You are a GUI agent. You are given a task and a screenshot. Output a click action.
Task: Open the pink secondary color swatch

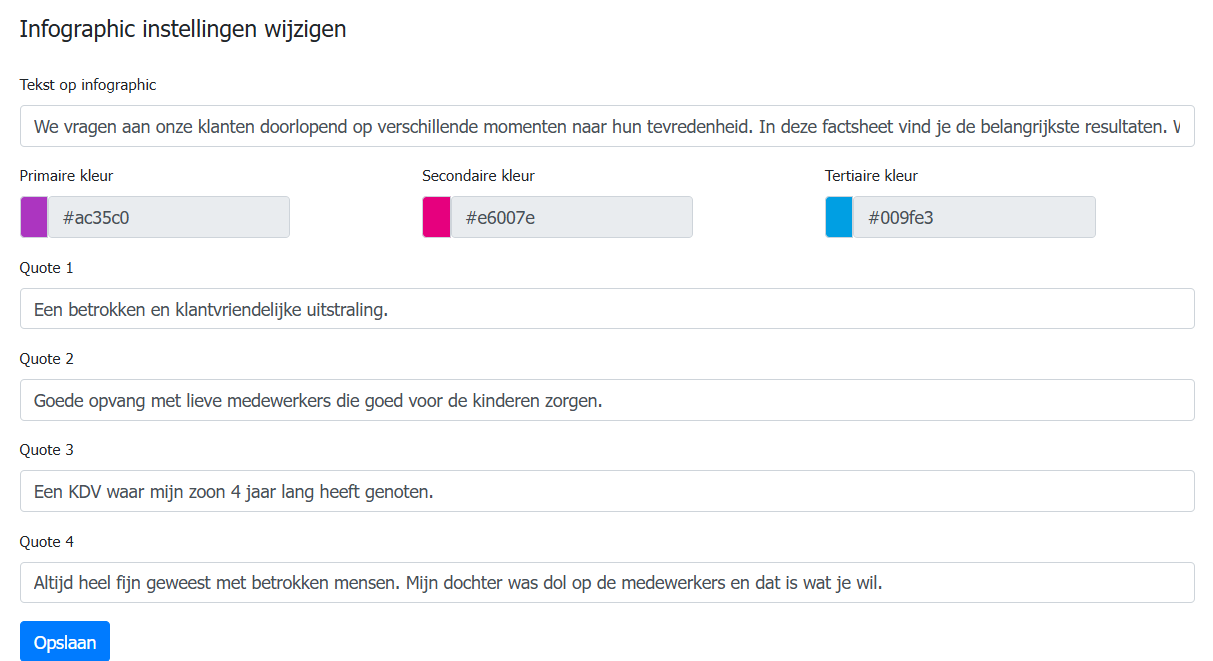(x=436, y=217)
